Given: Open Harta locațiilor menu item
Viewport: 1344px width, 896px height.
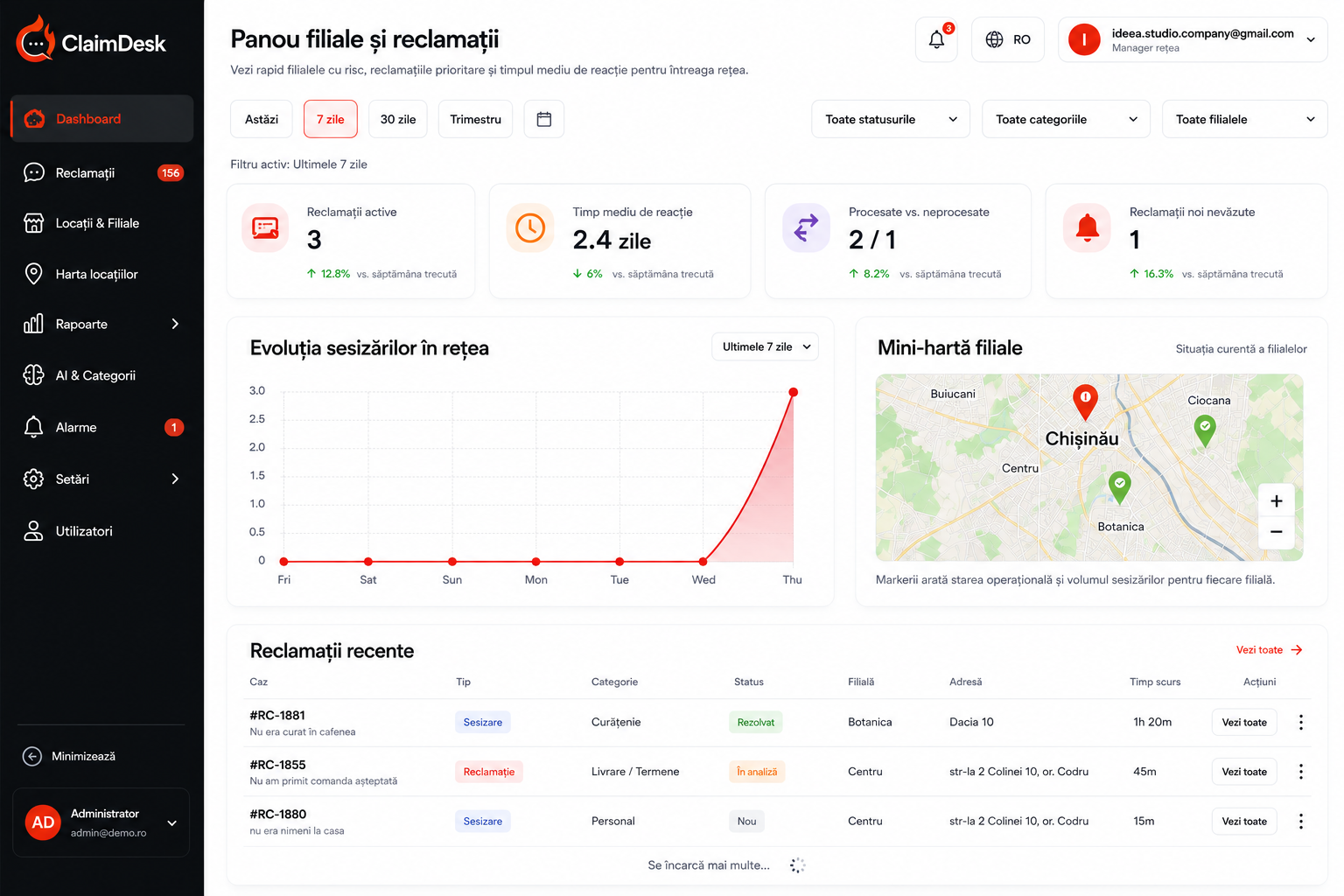Looking at the screenshot, I should [x=102, y=274].
